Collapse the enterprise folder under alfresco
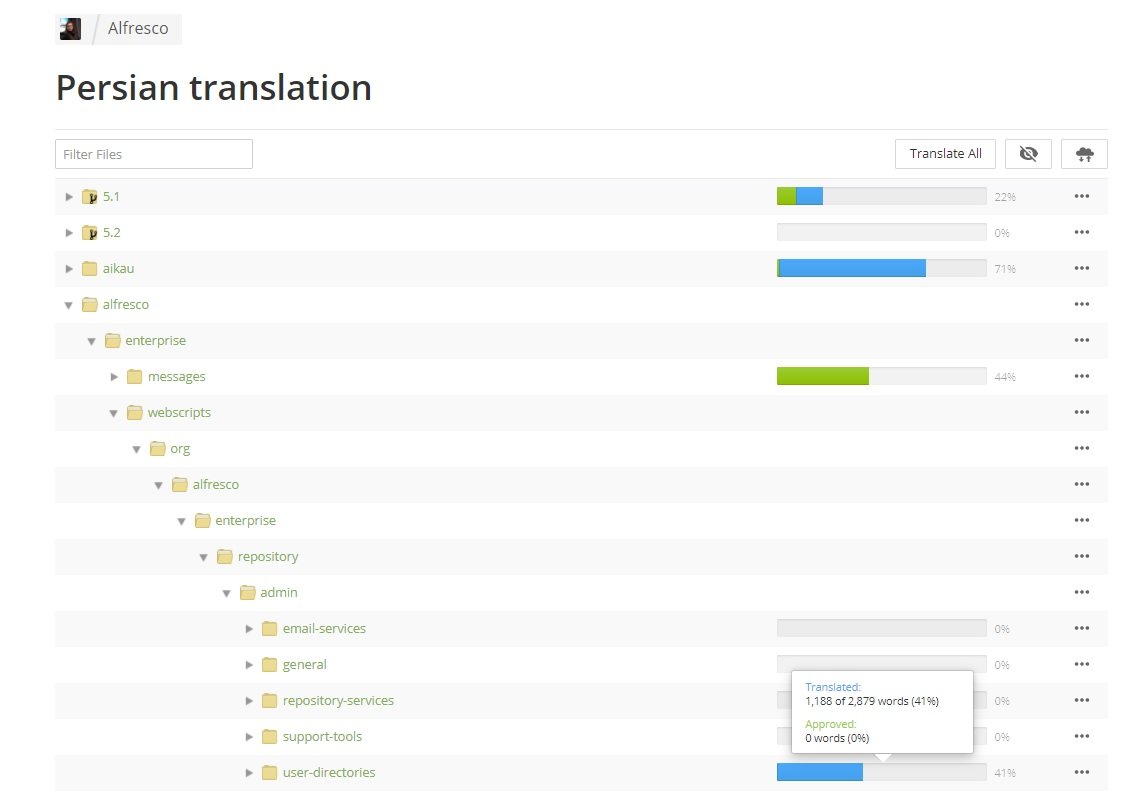This screenshot has height=798, width=1147. tap(91, 341)
